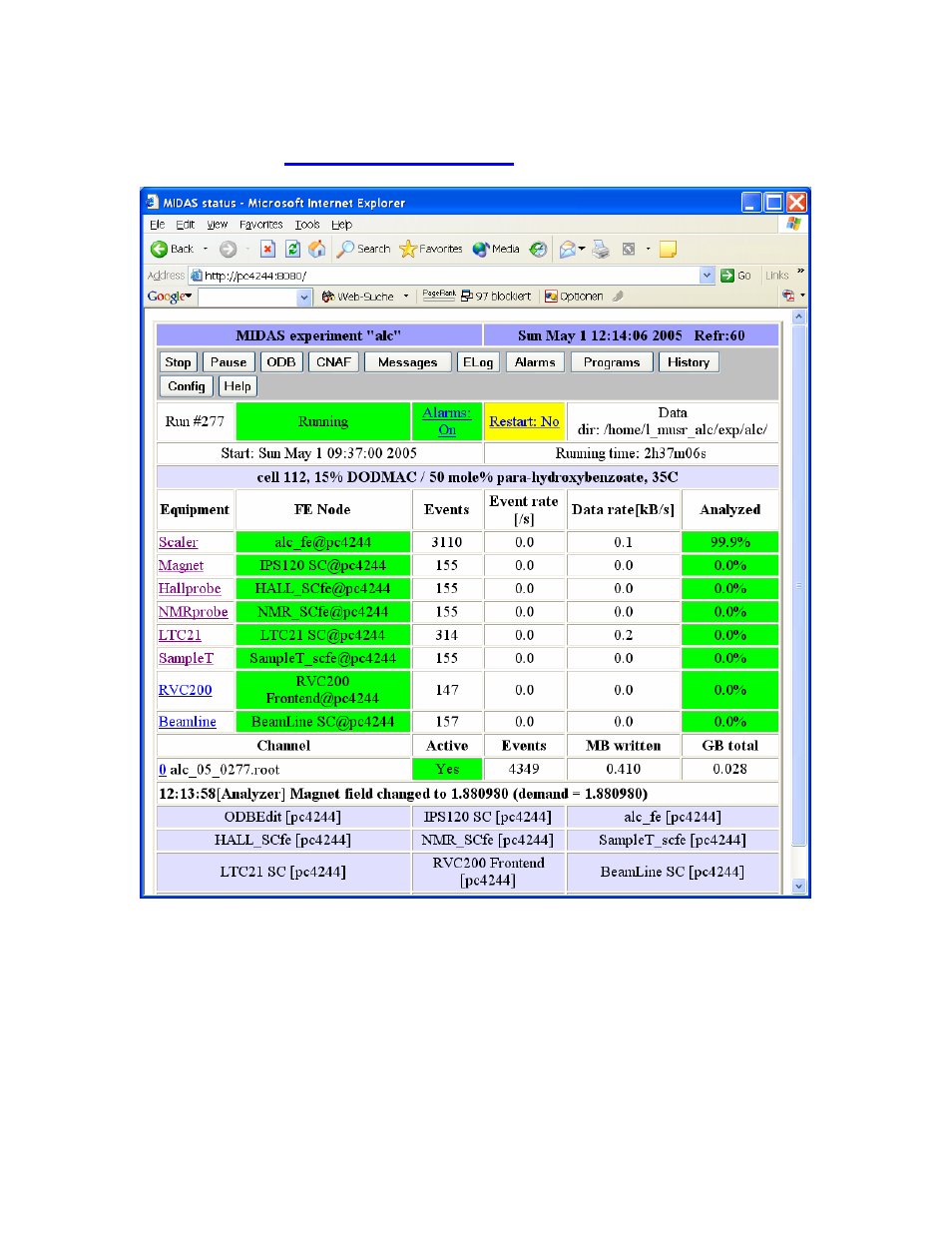
Task: Expand the address bar dropdown arrow
Action: (x=708, y=276)
